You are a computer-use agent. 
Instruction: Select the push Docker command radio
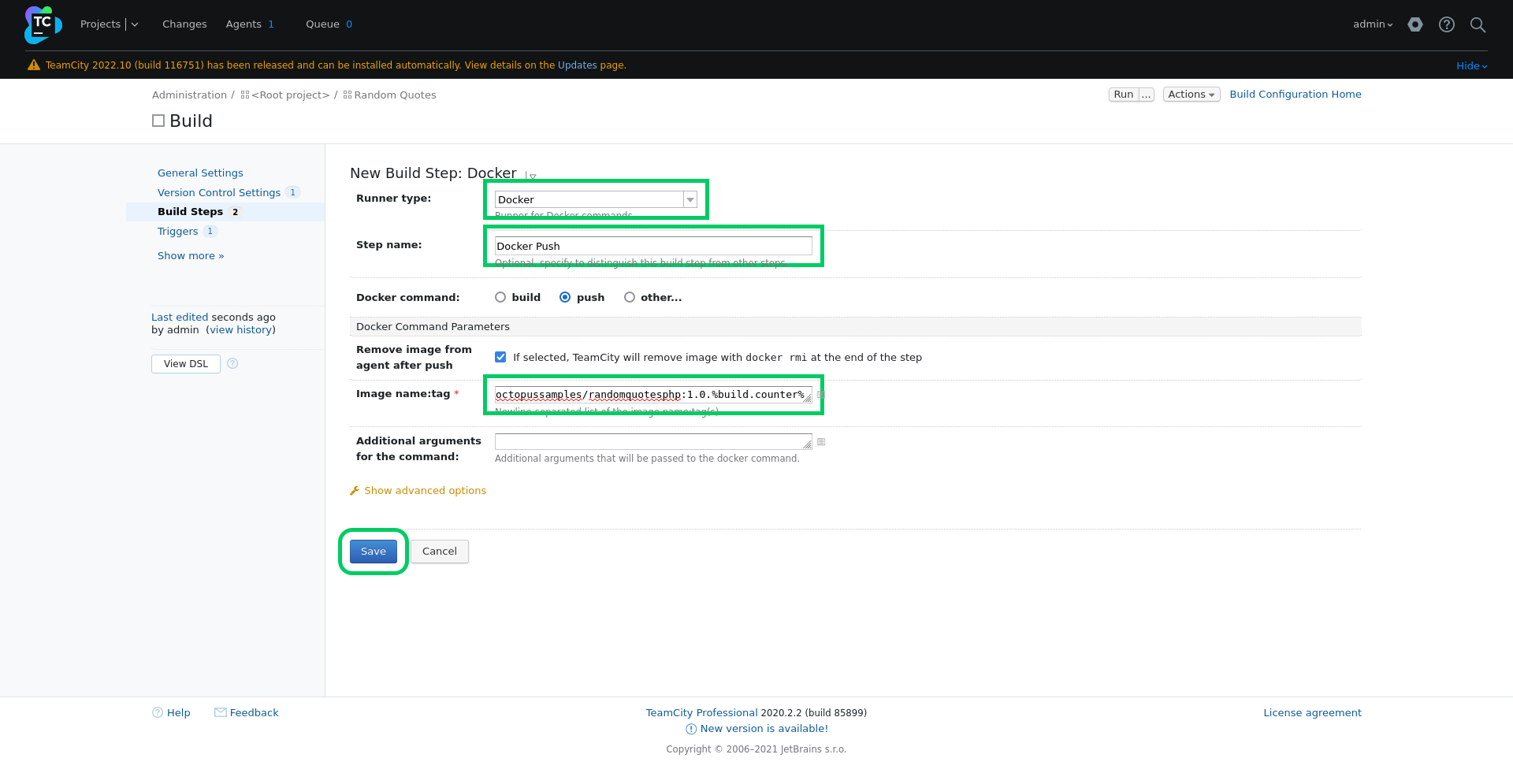(x=565, y=297)
